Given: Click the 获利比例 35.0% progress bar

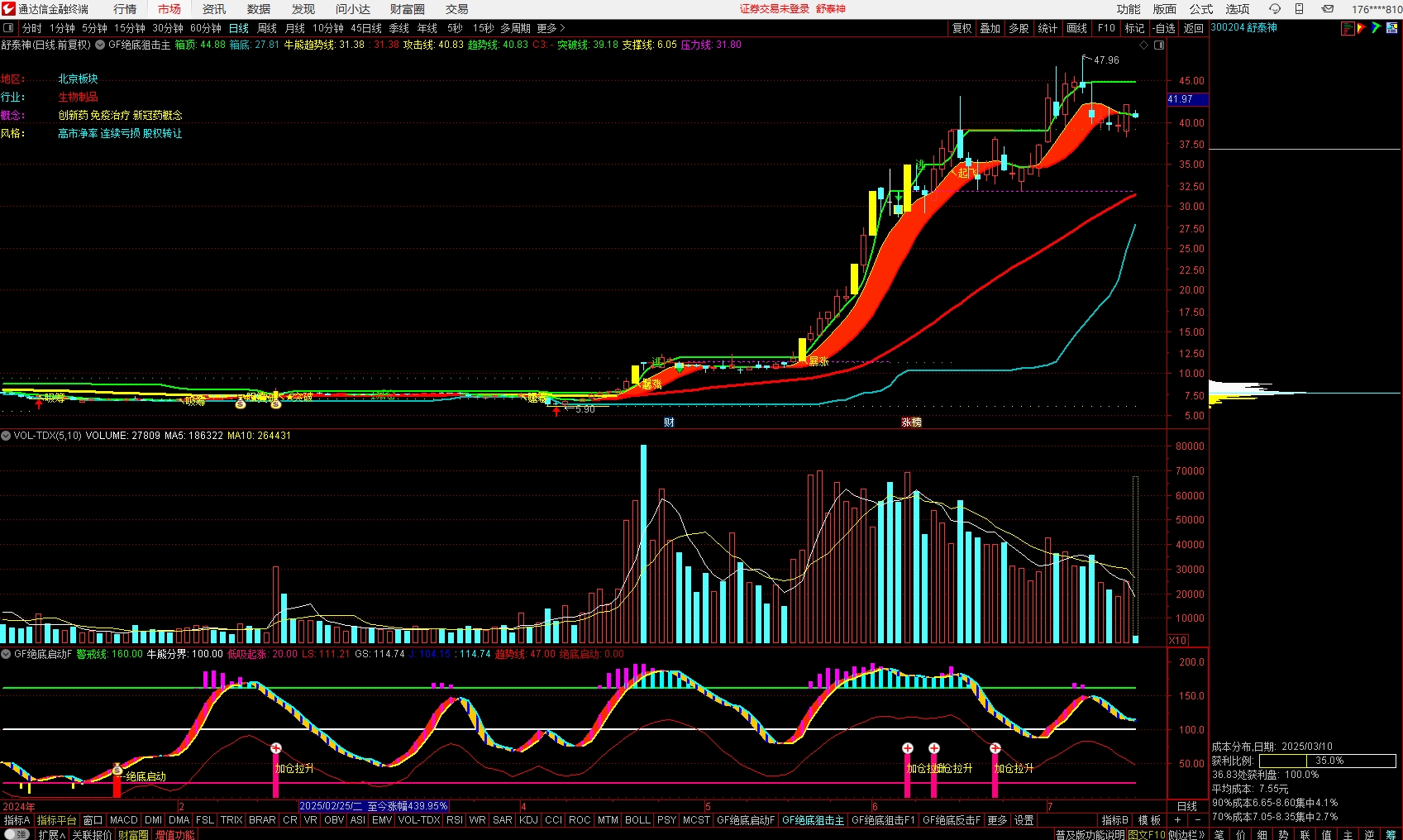Looking at the screenshot, I should (x=1329, y=761).
